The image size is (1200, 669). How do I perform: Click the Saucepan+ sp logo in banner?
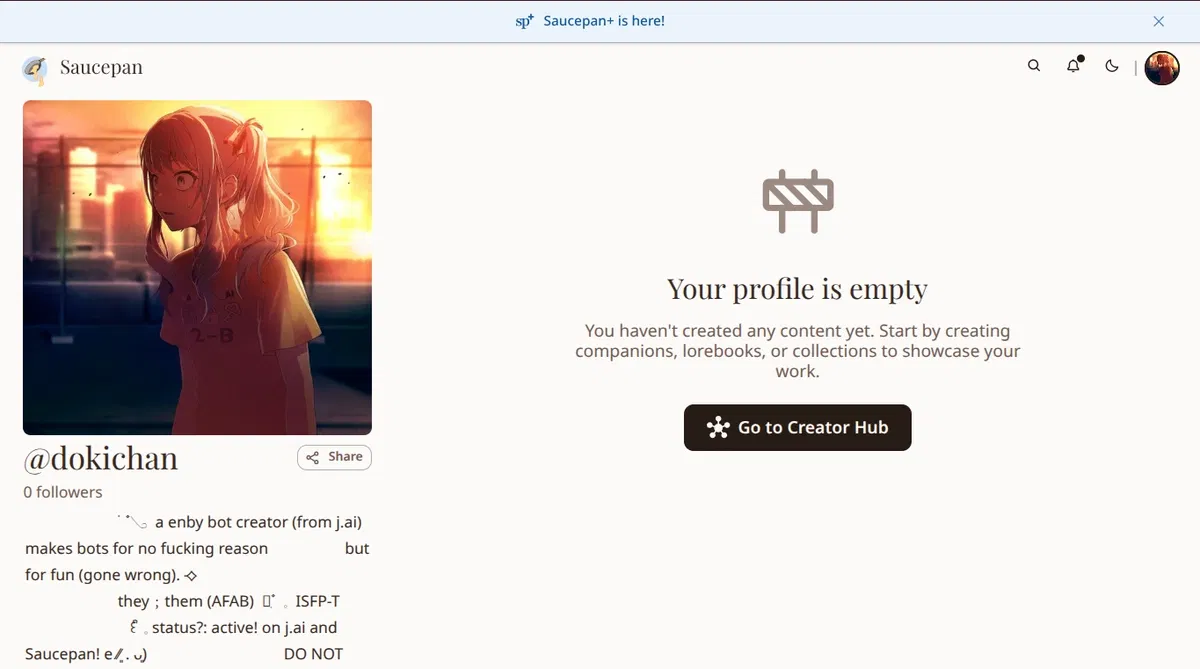(525, 20)
